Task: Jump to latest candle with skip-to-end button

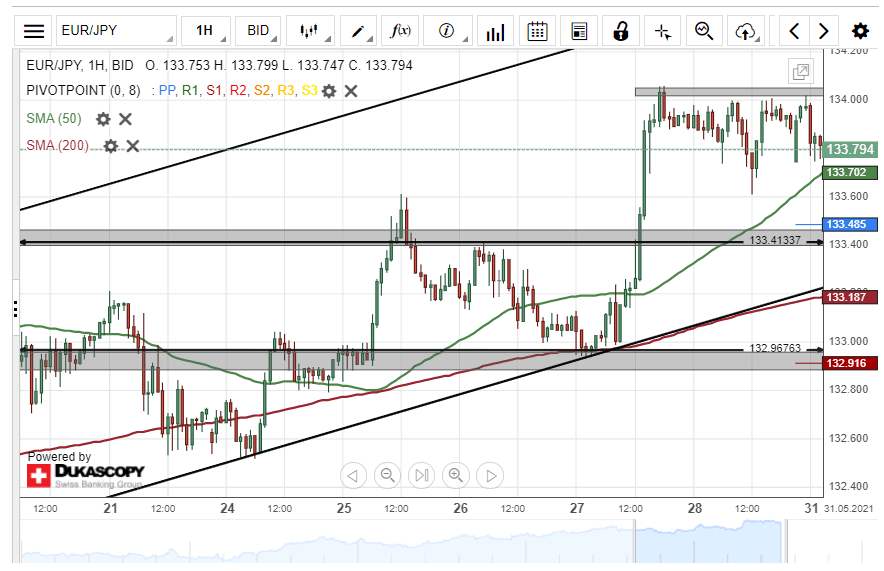Action: pyautogui.click(x=422, y=475)
